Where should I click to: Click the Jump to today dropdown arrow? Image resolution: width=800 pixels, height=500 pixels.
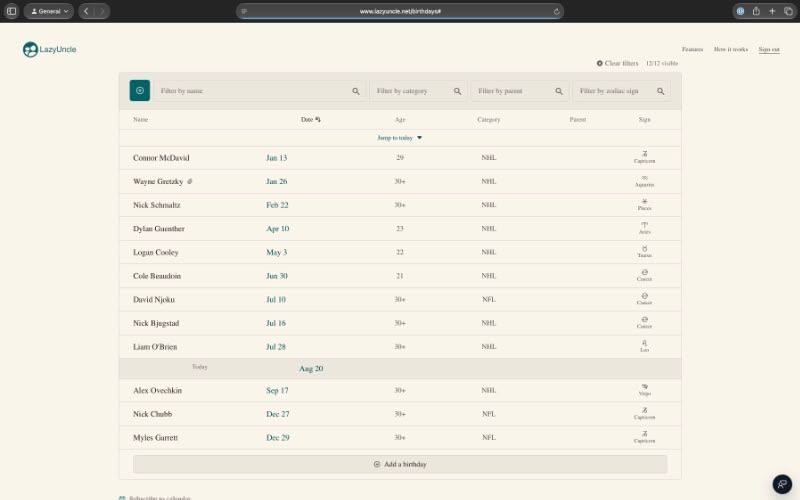[x=419, y=138]
